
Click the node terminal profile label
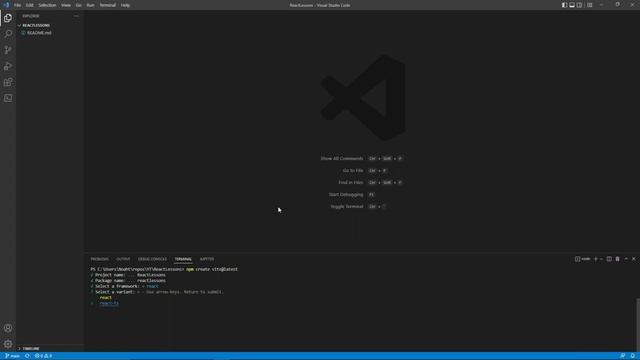[x=583, y=259]
